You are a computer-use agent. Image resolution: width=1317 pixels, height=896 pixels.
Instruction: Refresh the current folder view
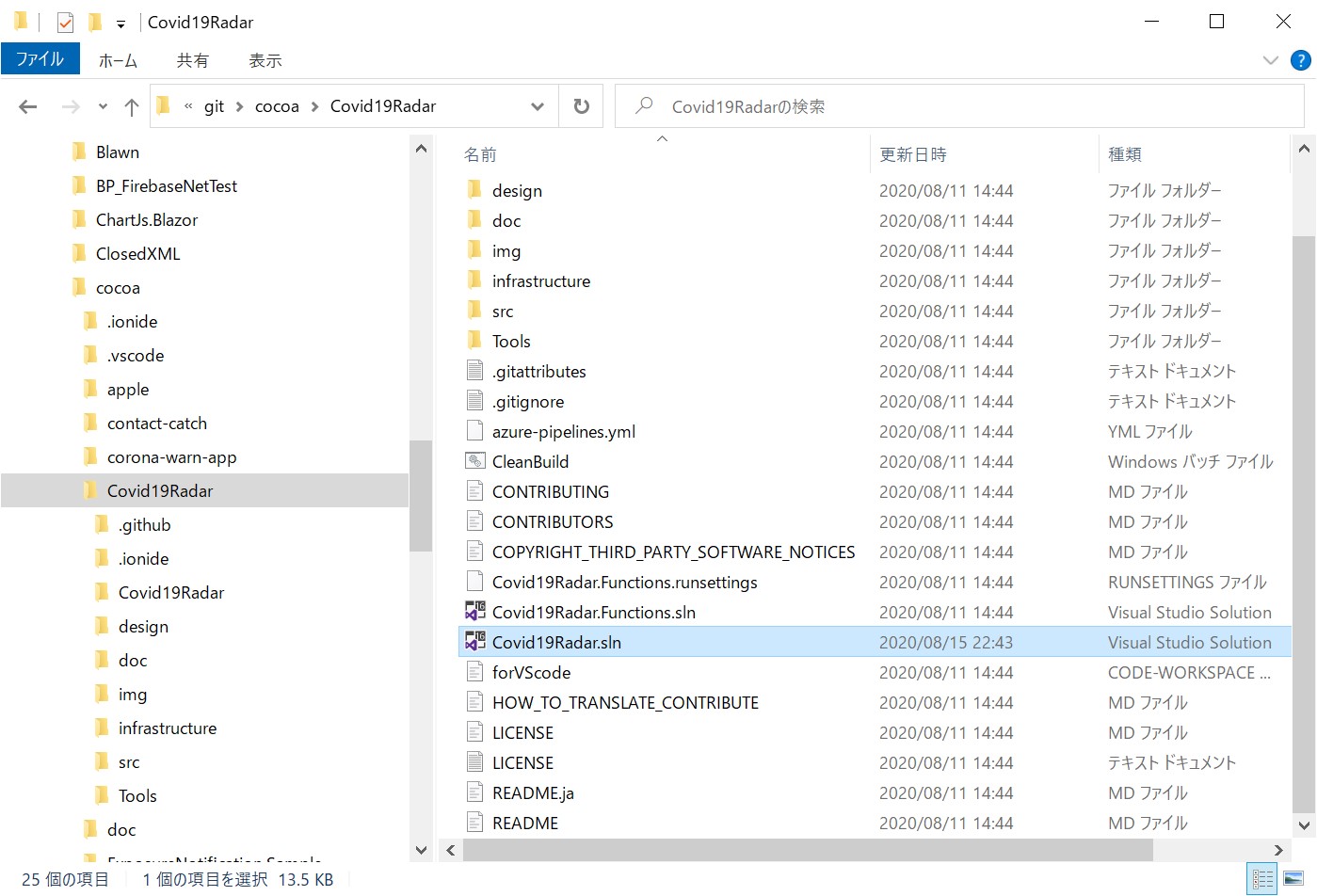(582, 106)
